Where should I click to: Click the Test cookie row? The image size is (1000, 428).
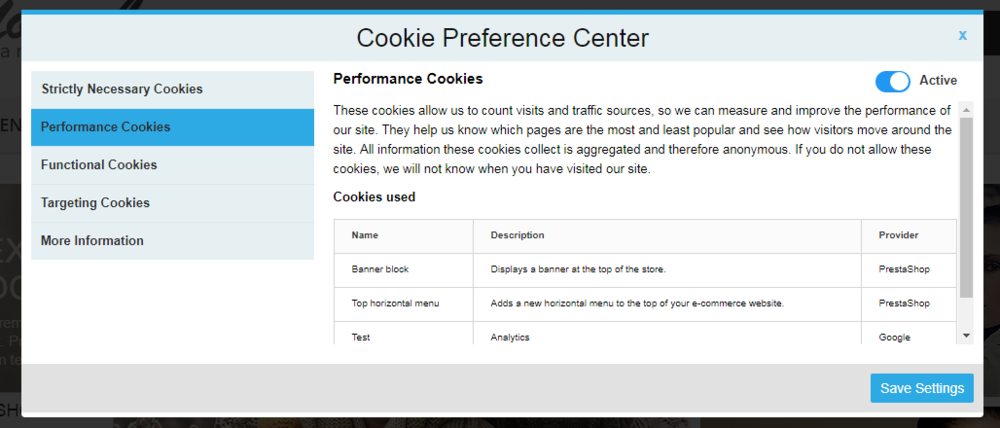[x=361, y=337]
